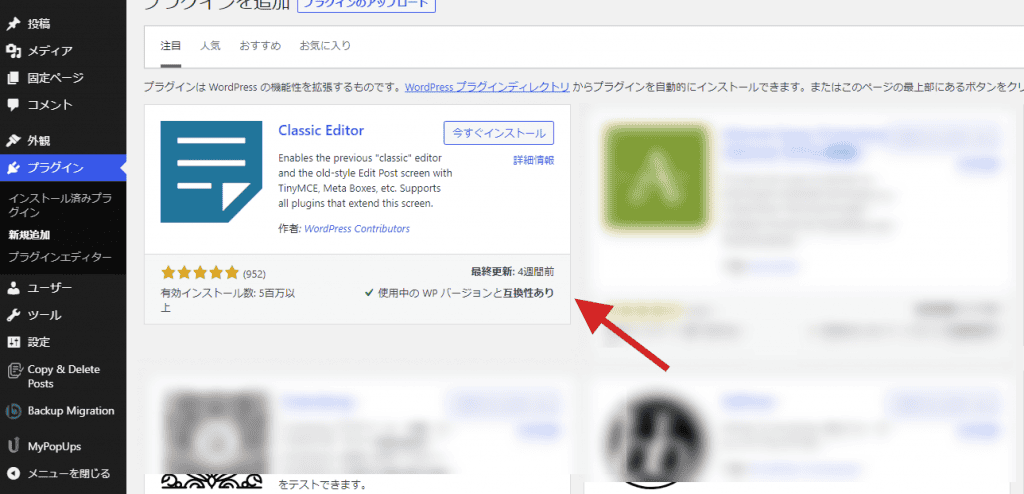Image resolution: width=1024 pixels, height=494 pixels.
Task: Click the Copy & Delete Posts icon
Action: coord(14,372)
